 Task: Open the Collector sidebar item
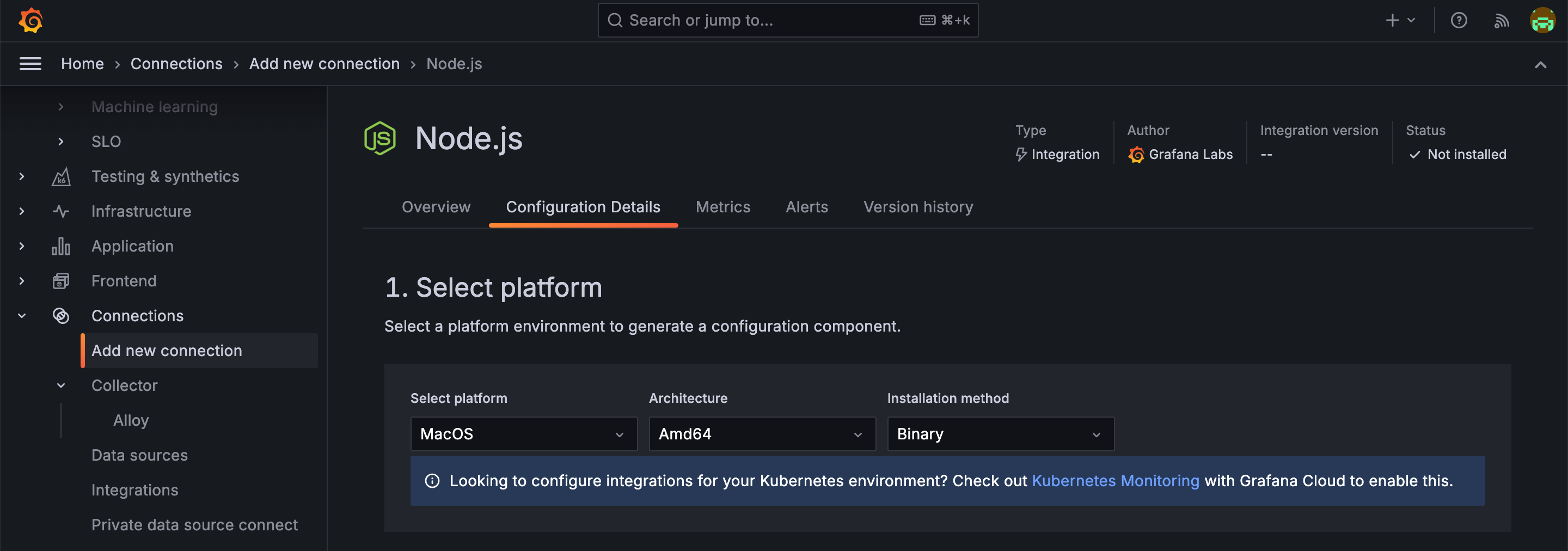124,385
